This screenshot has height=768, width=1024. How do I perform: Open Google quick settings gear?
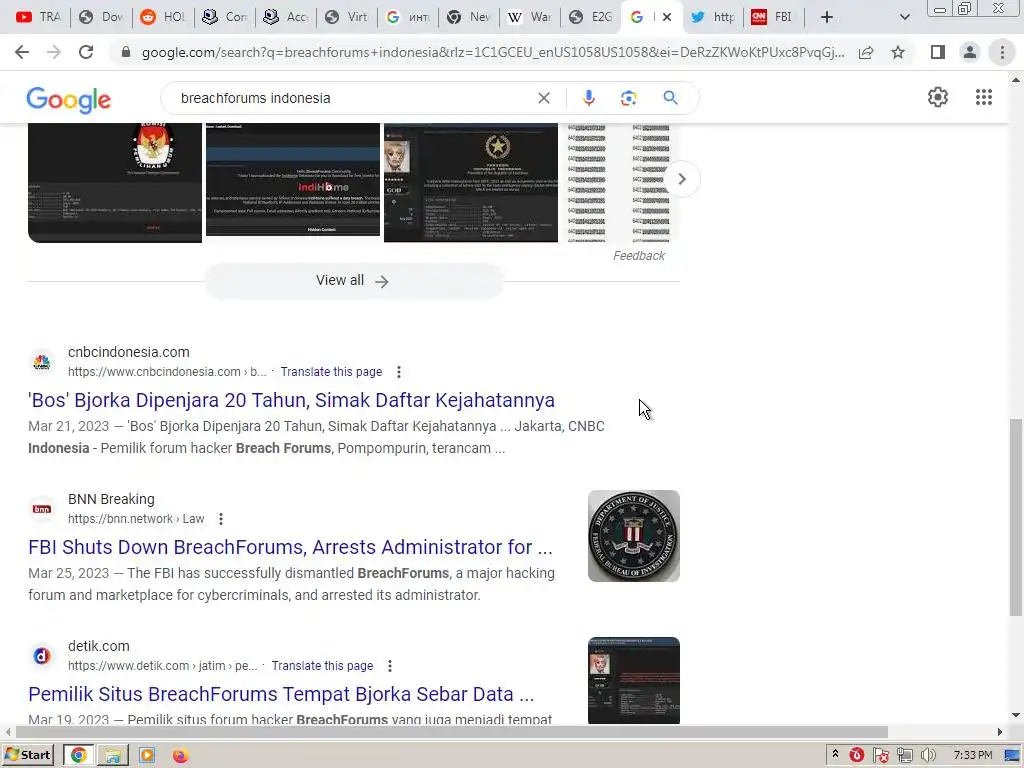[x=938, y=97]
